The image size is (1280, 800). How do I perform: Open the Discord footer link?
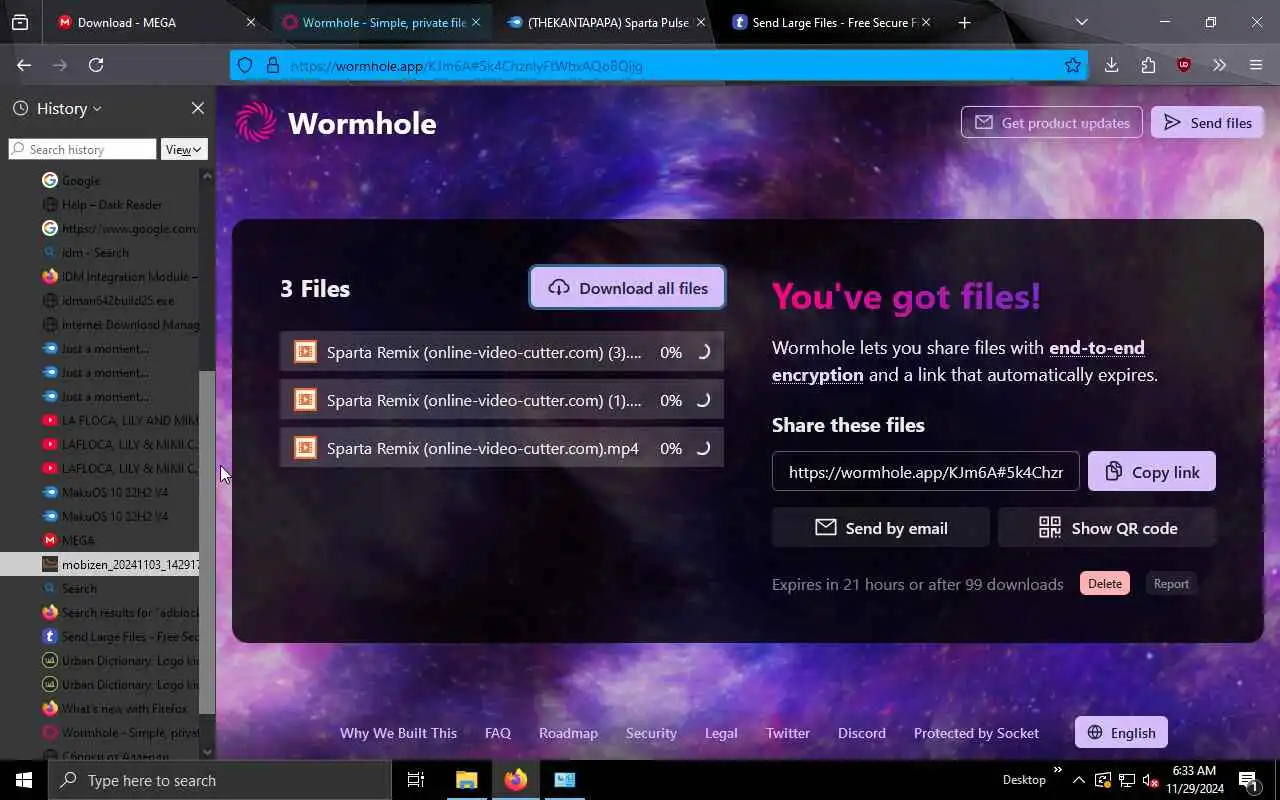pyautogui.click(x=862, y=733)
